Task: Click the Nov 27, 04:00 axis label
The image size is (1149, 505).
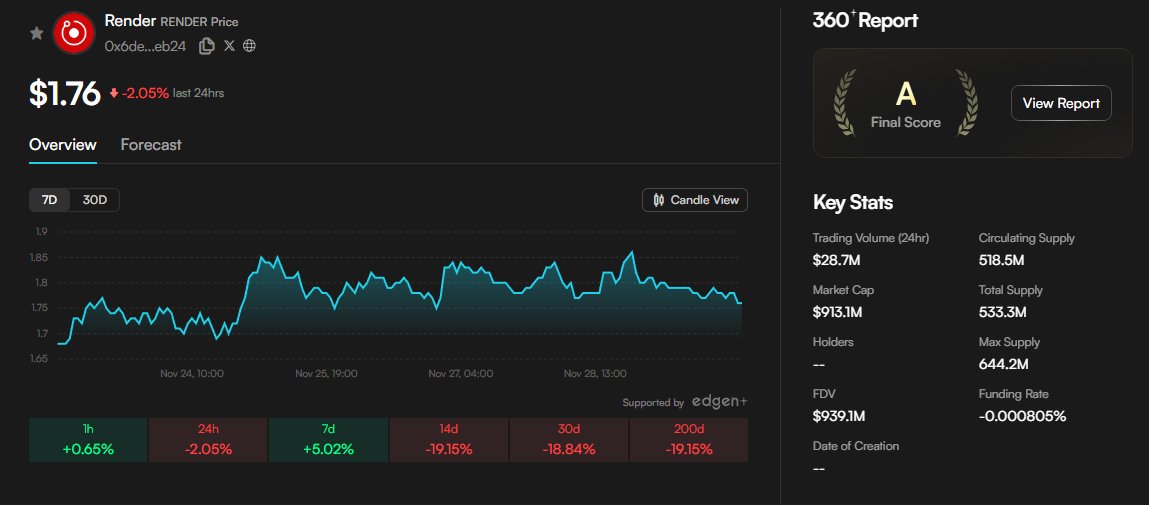Action: tap(461, 373)
